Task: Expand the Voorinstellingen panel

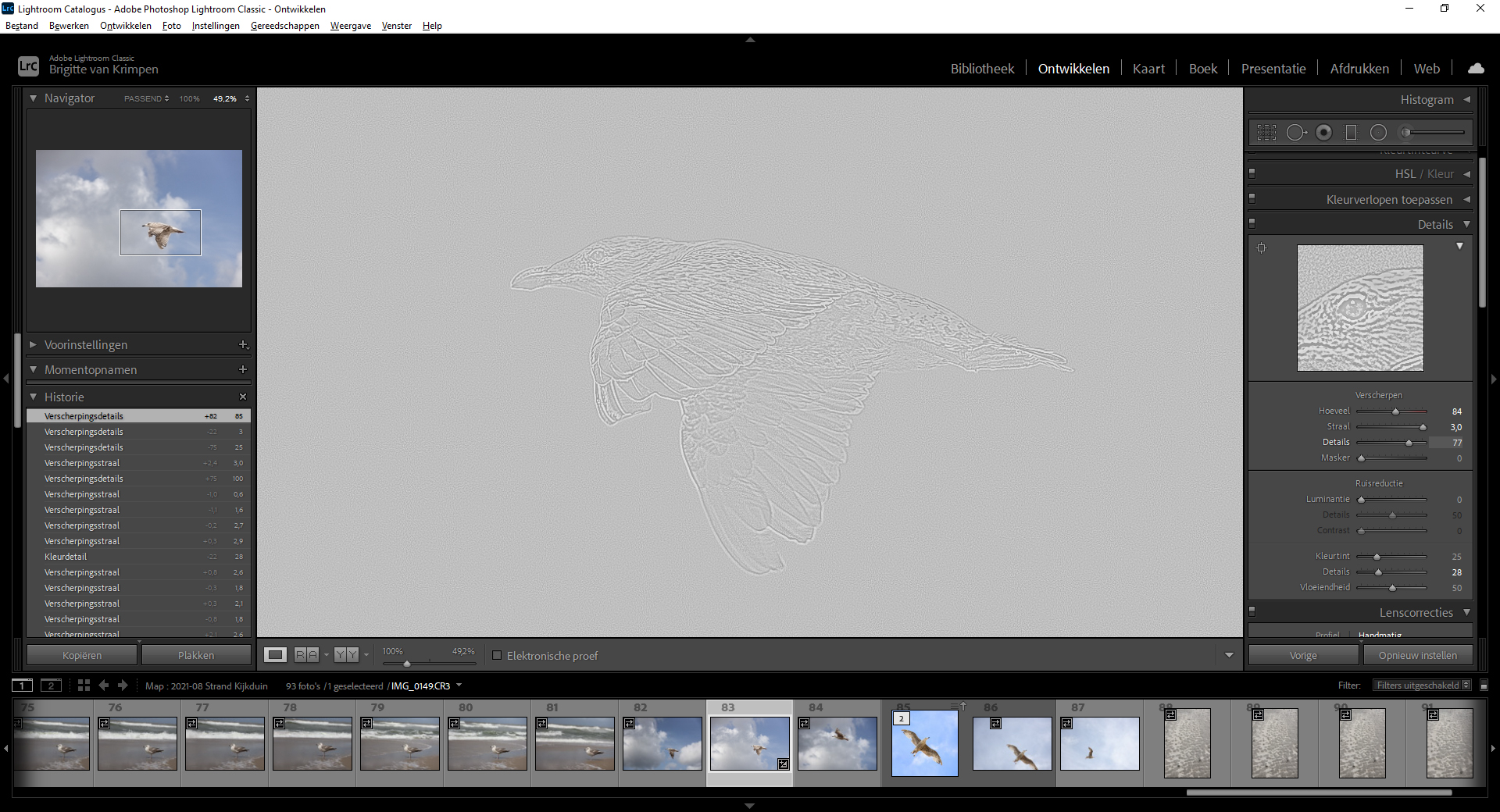Action: [33, 344]
